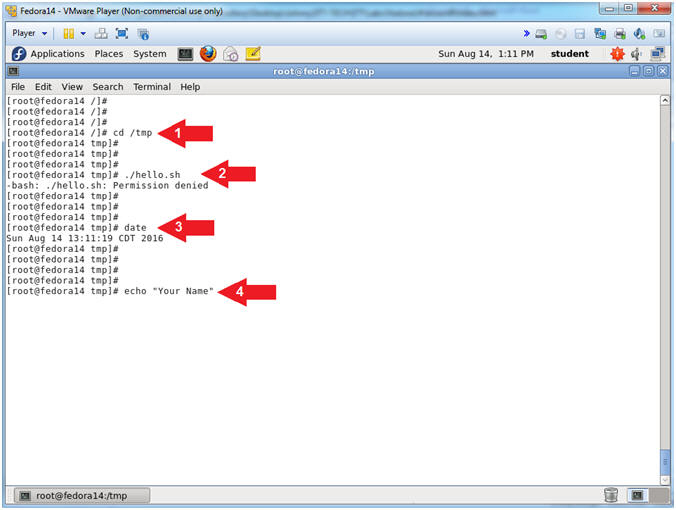This screenshot has width=676, height=510.
Task: Open the terminal File menu
Action: (x=18, y=87)
